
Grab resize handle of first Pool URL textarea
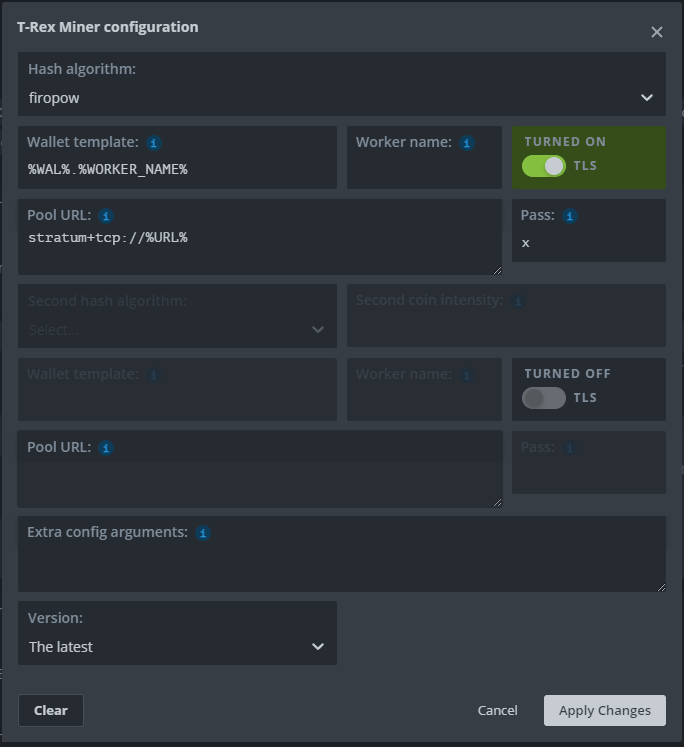coord(497,271)
